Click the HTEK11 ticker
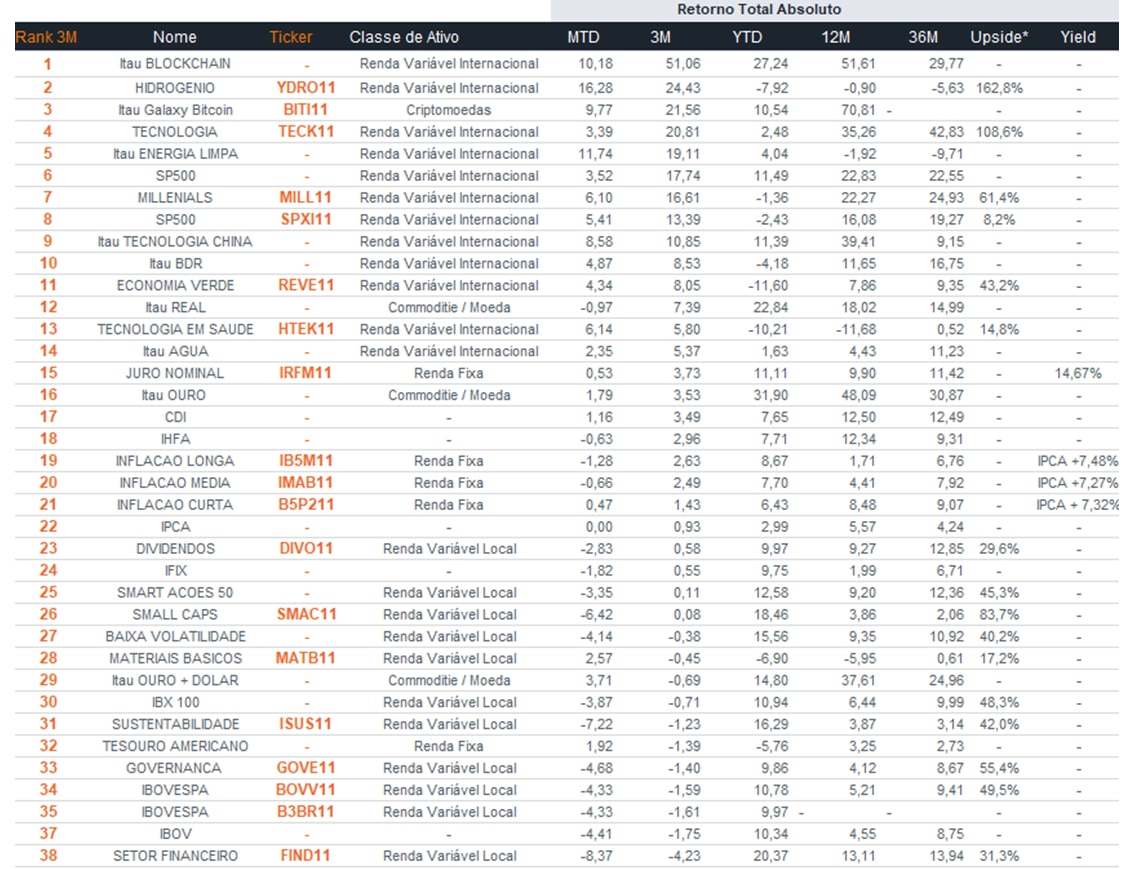 point(306,329)
